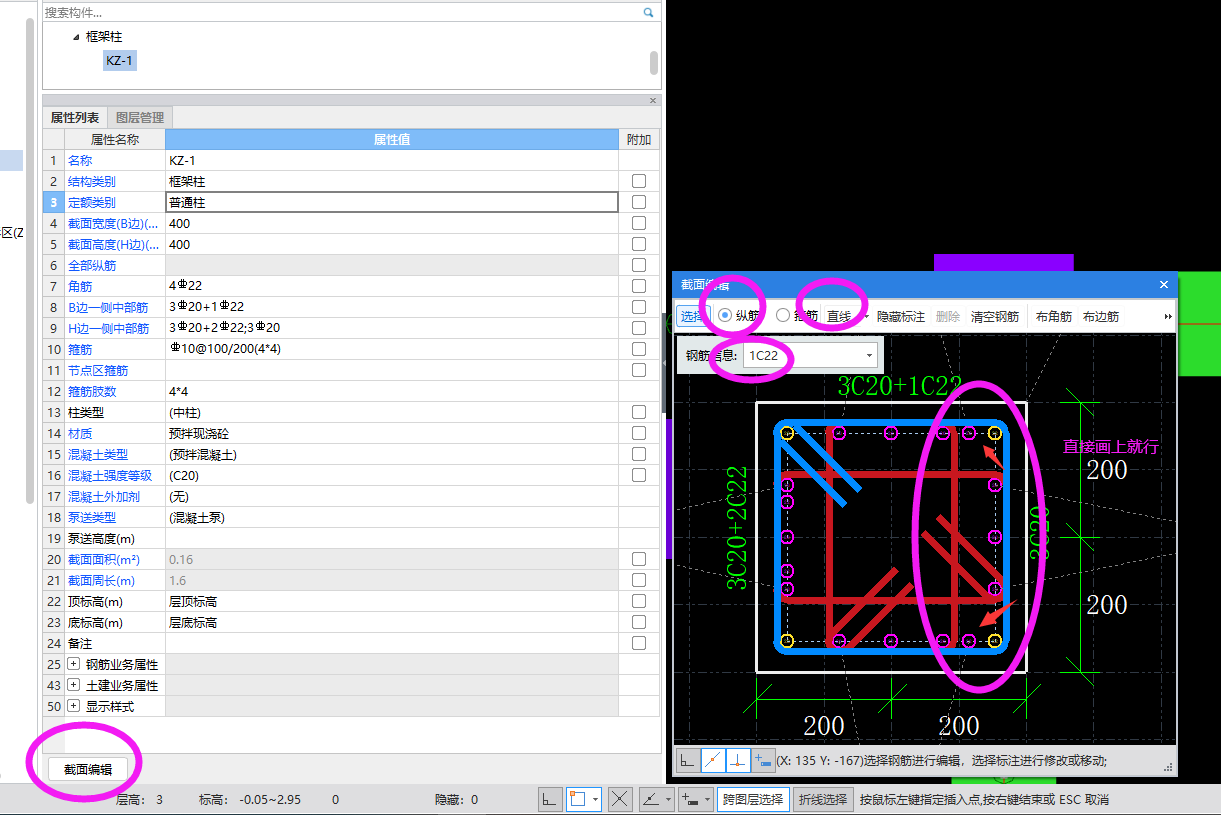Expand the 钢筋业务属性 group
This screenshot has width=1221, height=815.
tap(73, 664)
